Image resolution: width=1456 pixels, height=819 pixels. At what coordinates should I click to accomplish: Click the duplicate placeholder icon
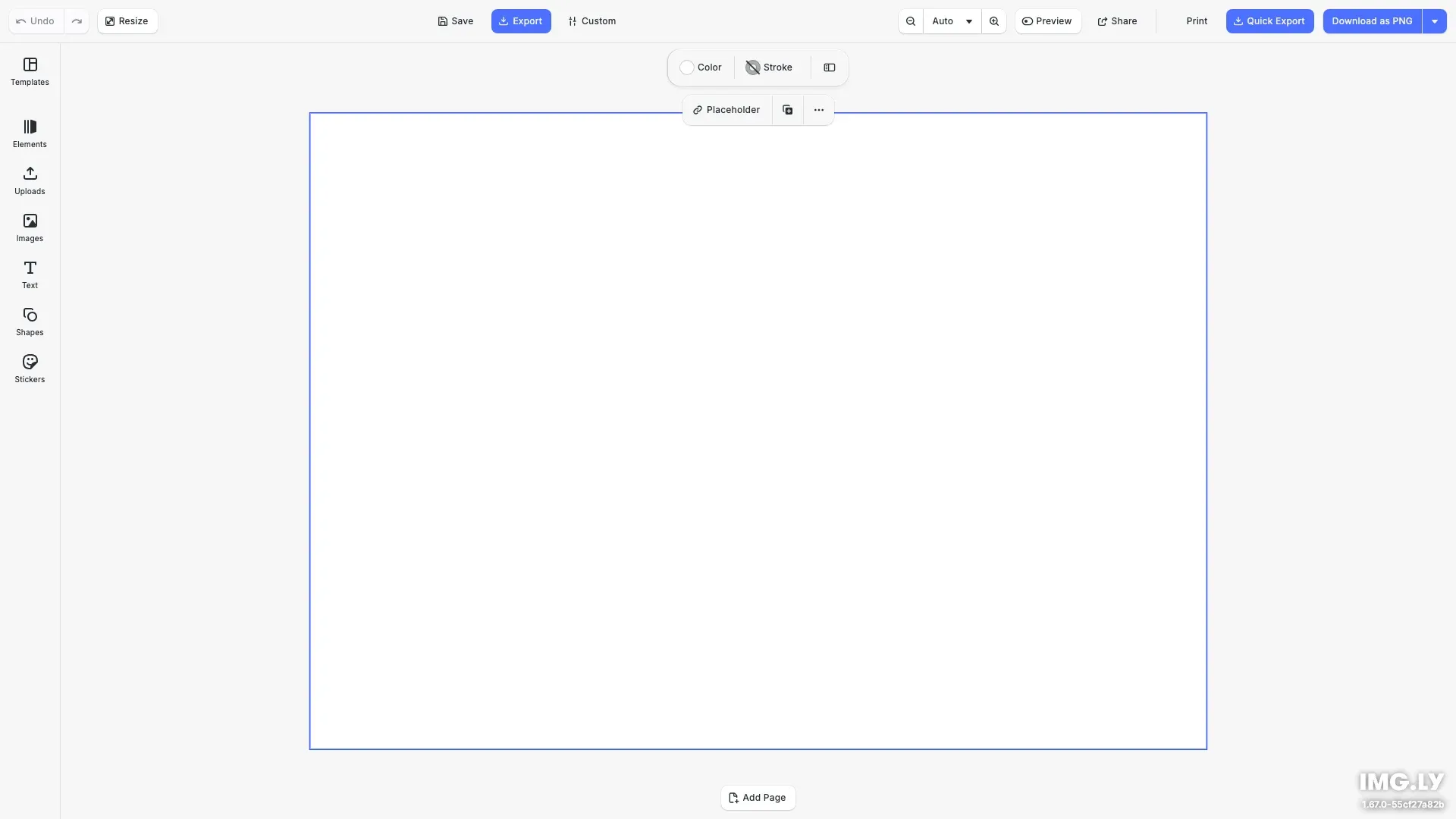787,109
